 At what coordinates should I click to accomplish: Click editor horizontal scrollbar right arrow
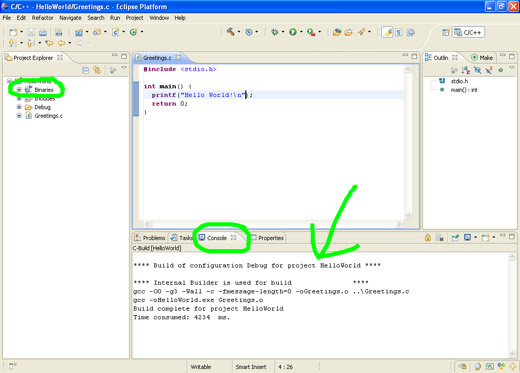tap(399, 224)
